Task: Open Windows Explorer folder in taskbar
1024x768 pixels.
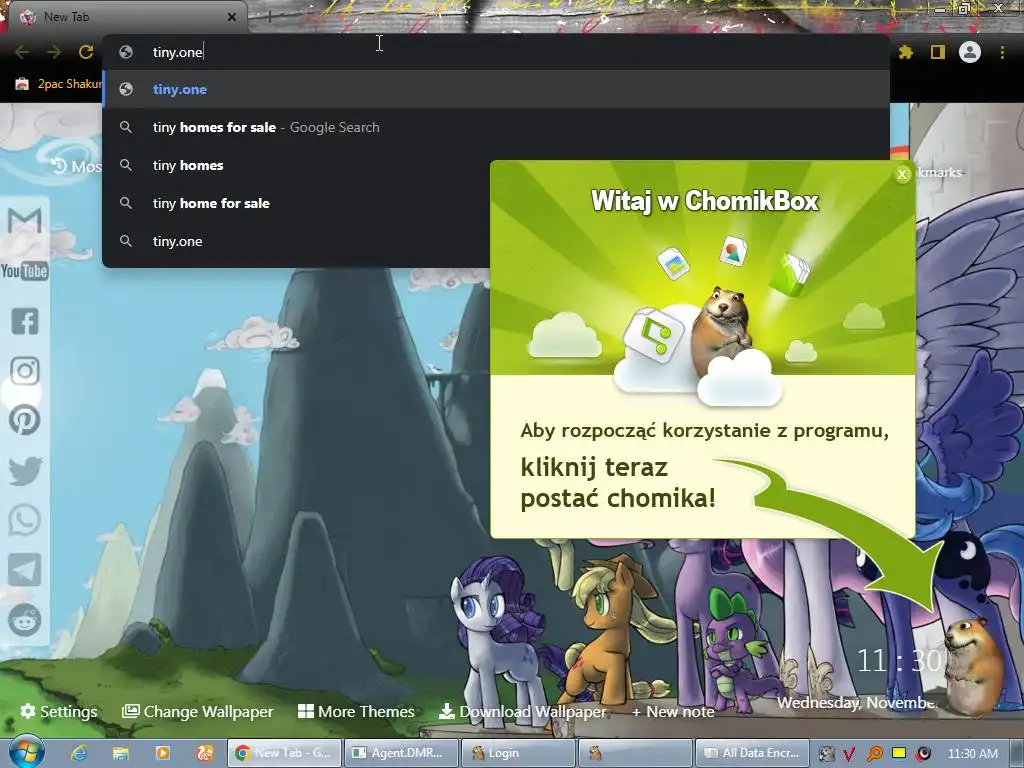Action: 121,754
